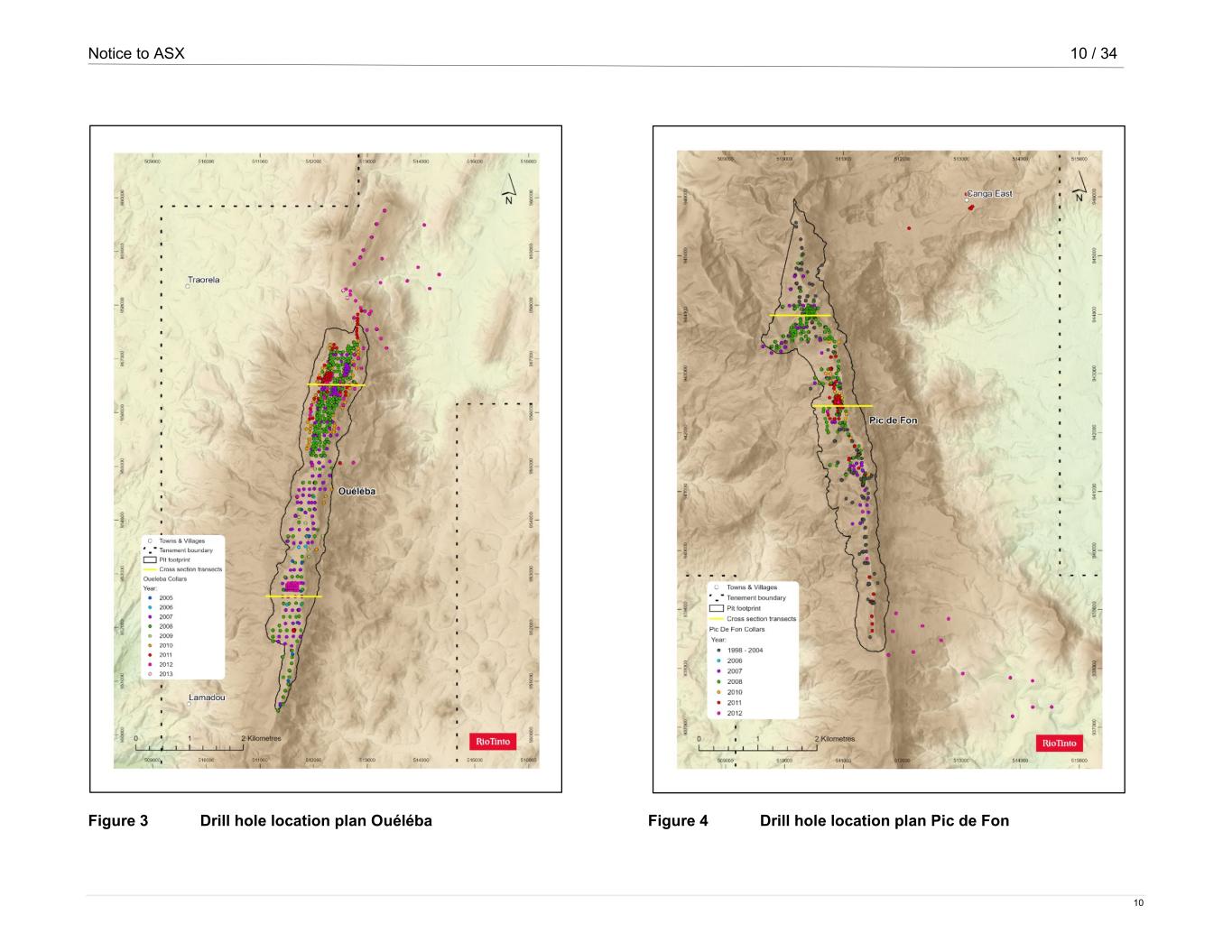This screenshot has height=952, width=1232.
Task: Click Pit footprint symbol in Ouéléba legend
Action: click(151, 560)
